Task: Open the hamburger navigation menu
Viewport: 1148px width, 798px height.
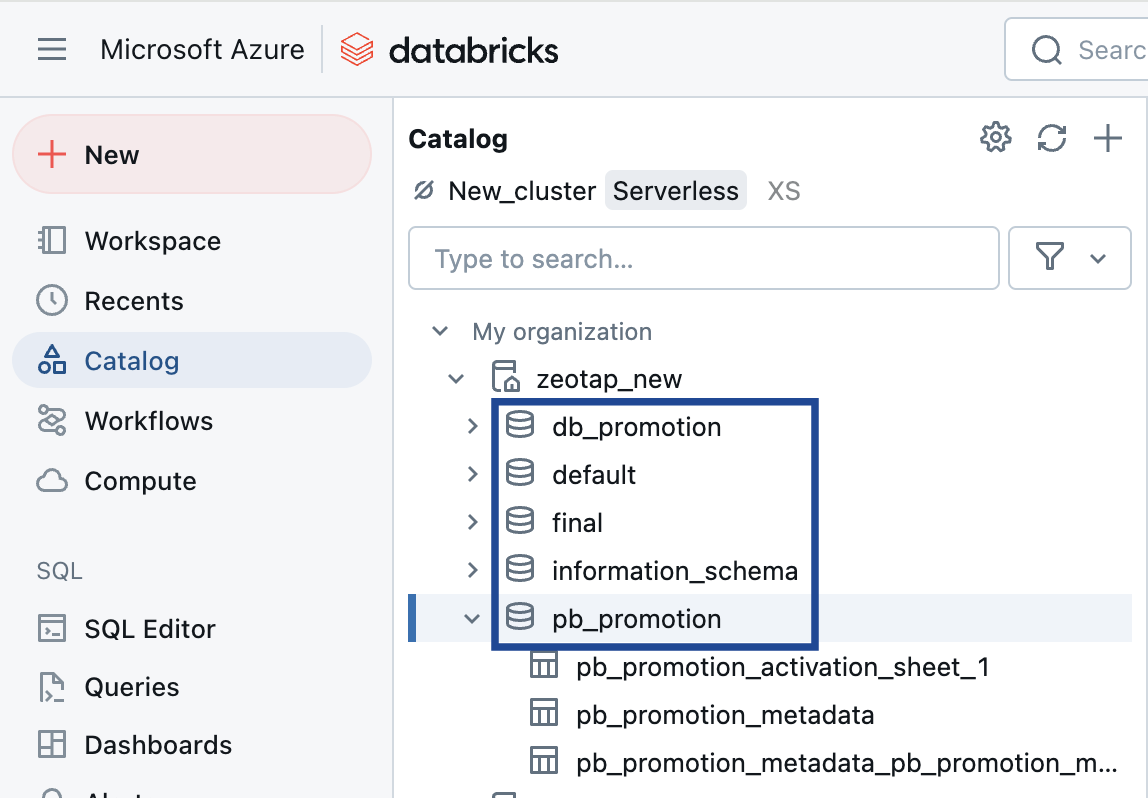Action: tap(52, 49)
